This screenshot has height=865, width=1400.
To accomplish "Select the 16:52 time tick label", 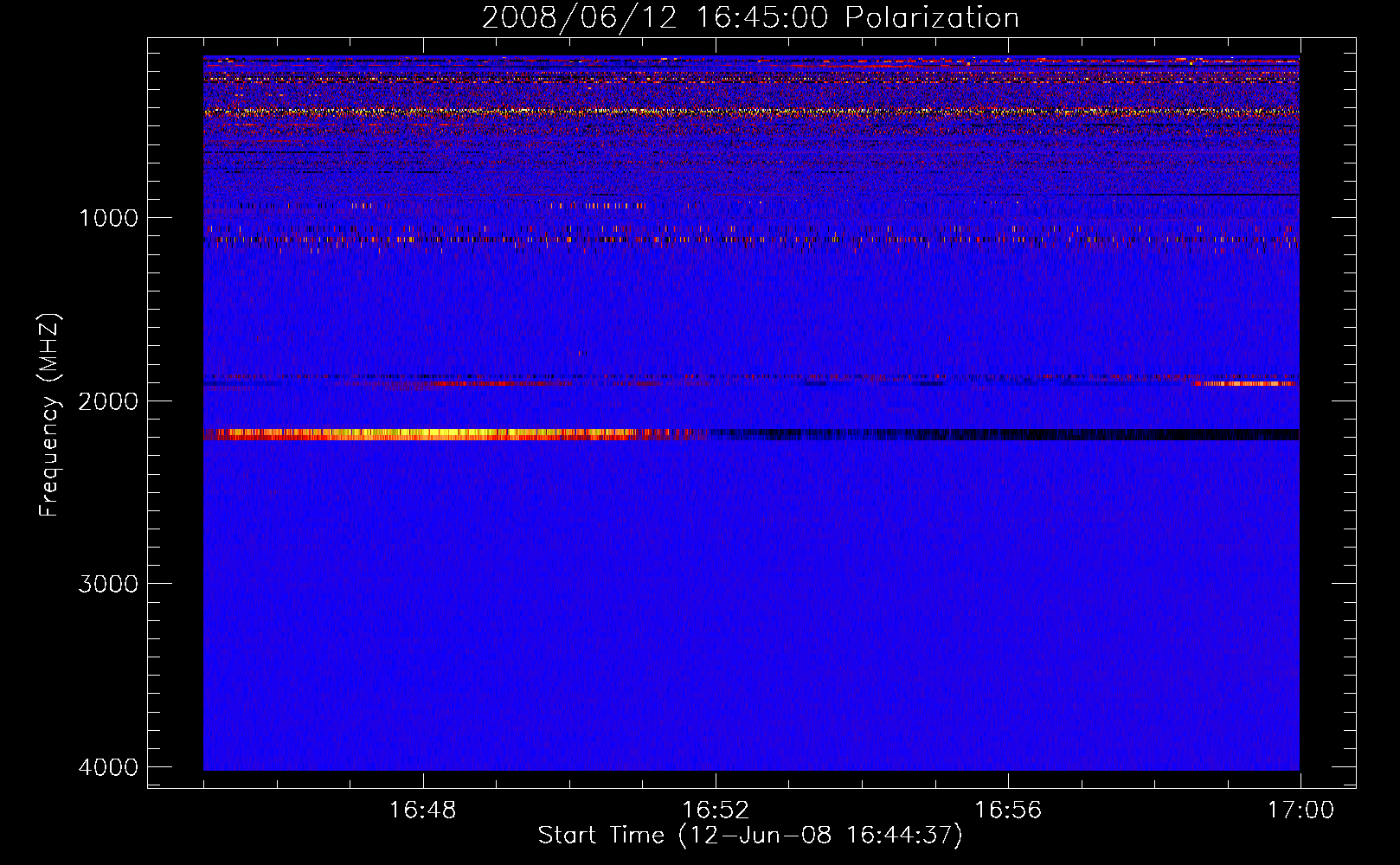I will point(715,811).
